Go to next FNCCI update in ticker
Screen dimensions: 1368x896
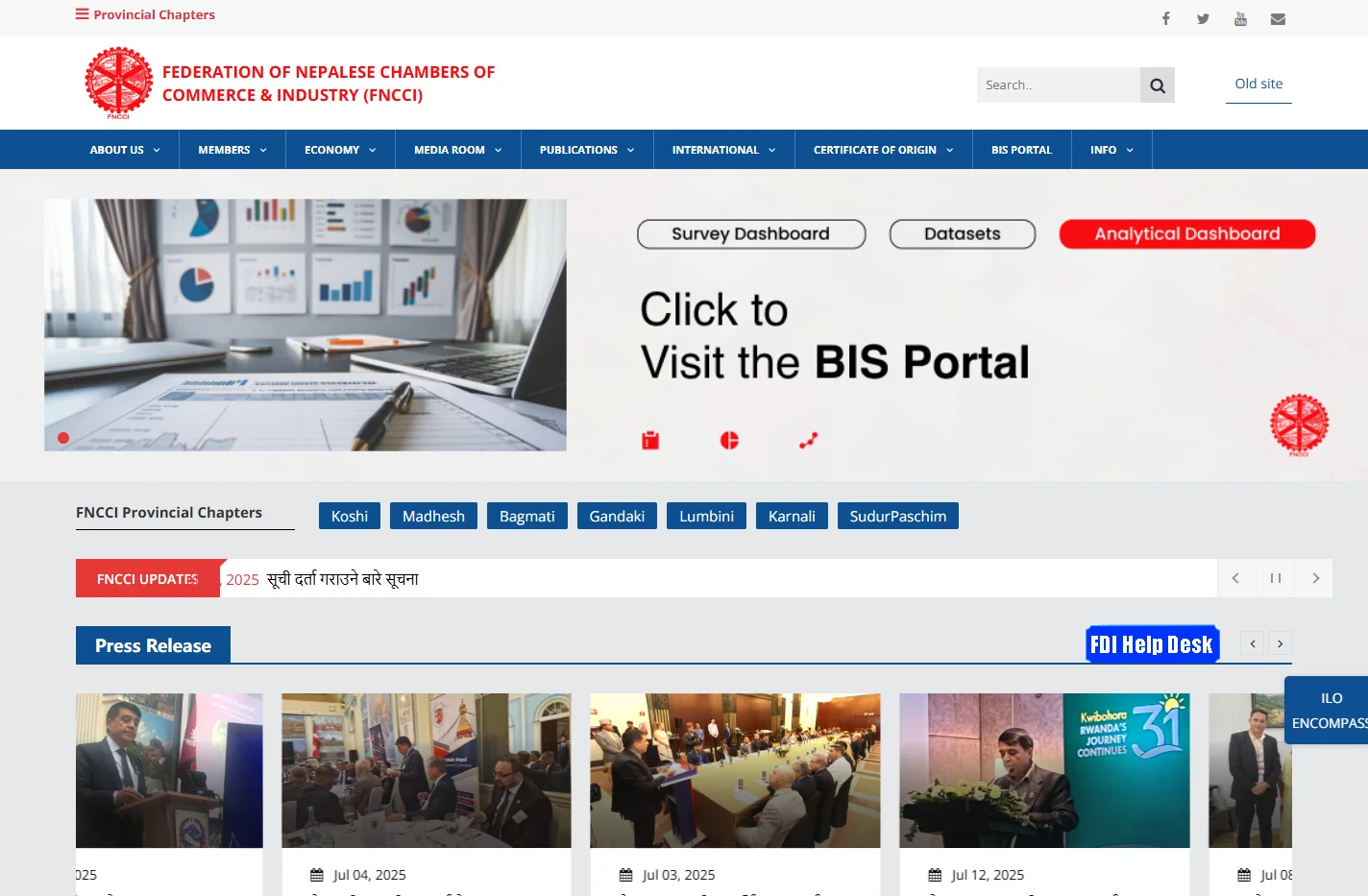[x=1314, y=578]
